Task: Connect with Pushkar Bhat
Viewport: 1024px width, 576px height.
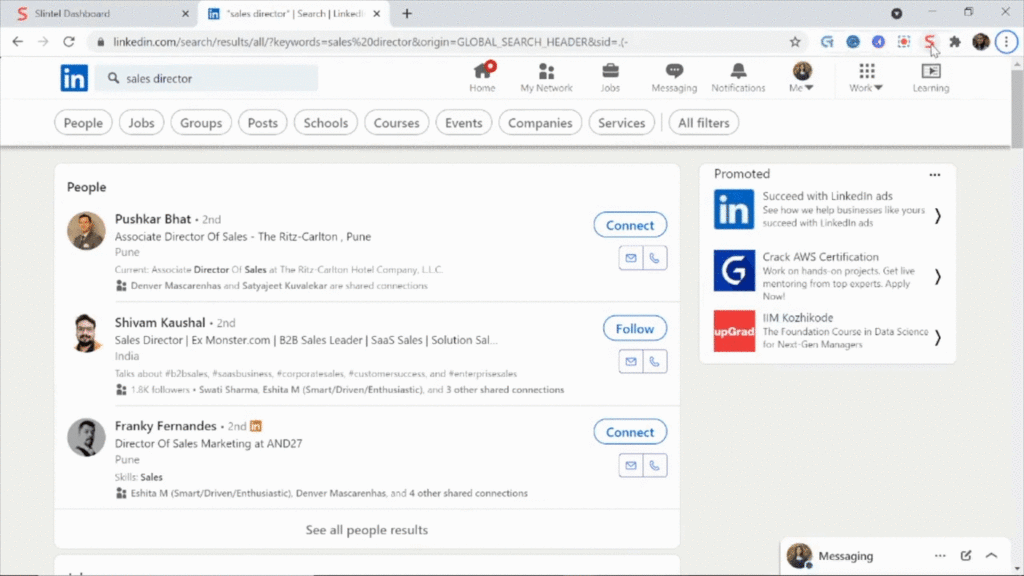Action: pos(630,225)
